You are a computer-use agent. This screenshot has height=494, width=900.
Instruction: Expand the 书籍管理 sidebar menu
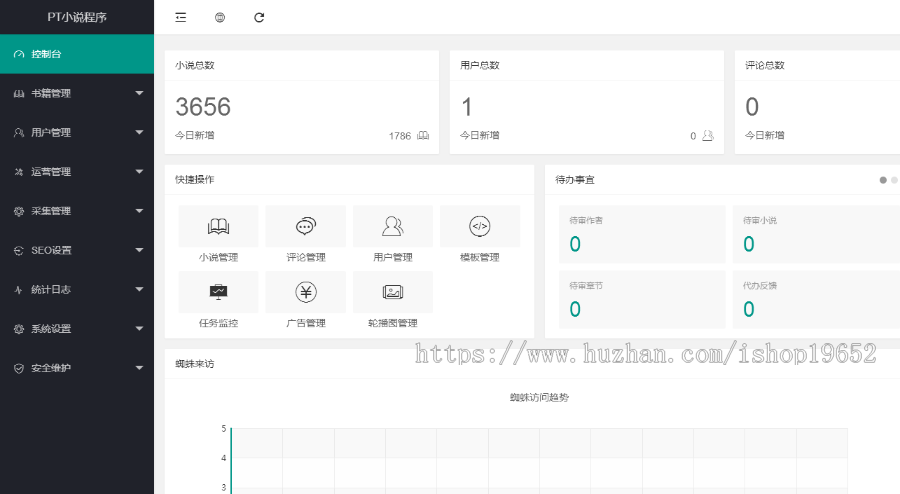77,93
